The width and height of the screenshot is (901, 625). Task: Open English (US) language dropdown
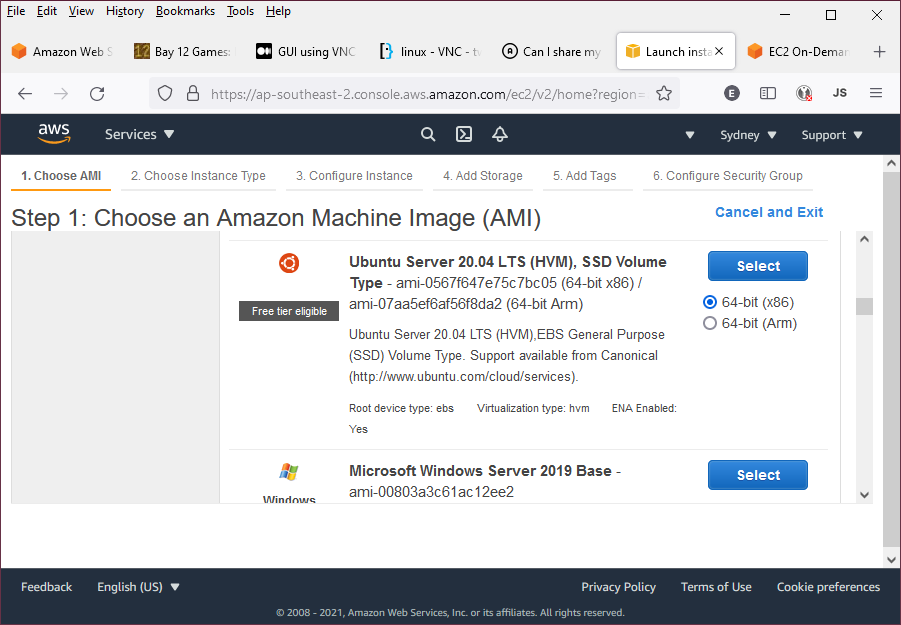[x=138, y=587]
